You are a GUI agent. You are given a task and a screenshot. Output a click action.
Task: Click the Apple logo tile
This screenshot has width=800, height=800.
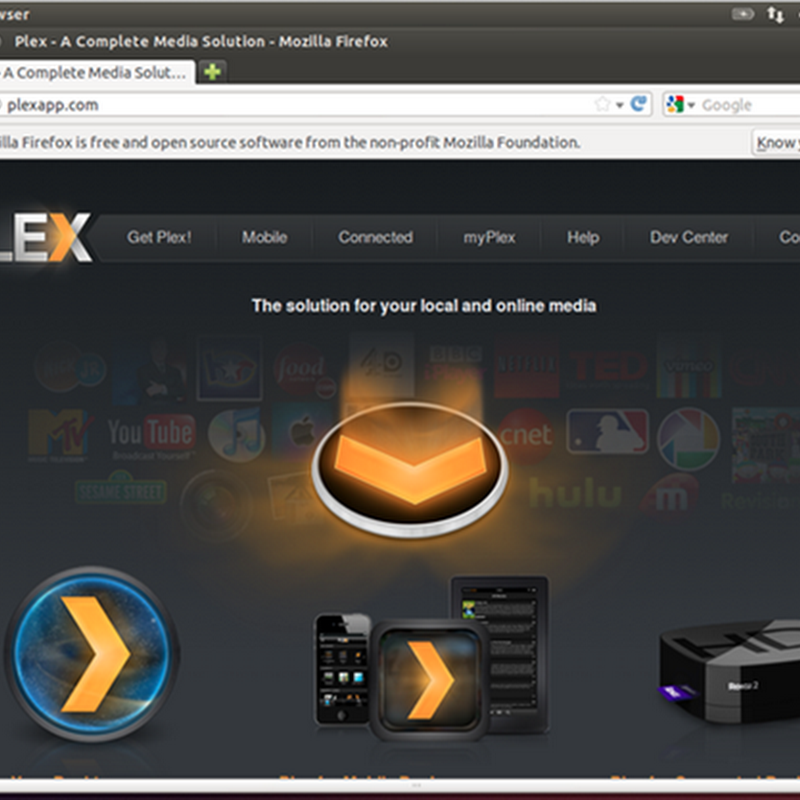pos(302,433)
